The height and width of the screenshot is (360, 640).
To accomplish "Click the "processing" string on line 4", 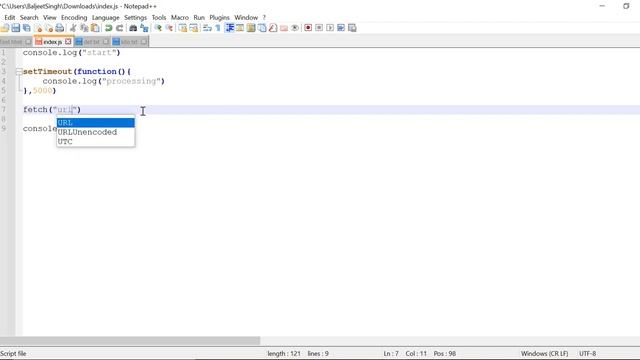I will tap(131, 81).
